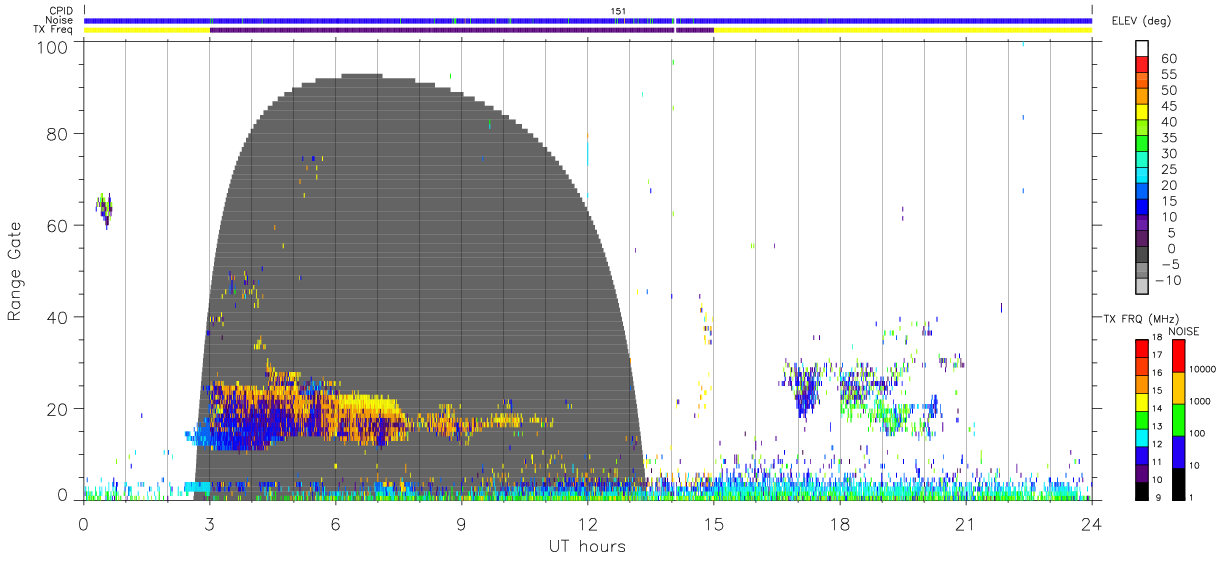Click the '151' CPID value at top
Screen dimensions: 1228x567
tap(619, 11)
